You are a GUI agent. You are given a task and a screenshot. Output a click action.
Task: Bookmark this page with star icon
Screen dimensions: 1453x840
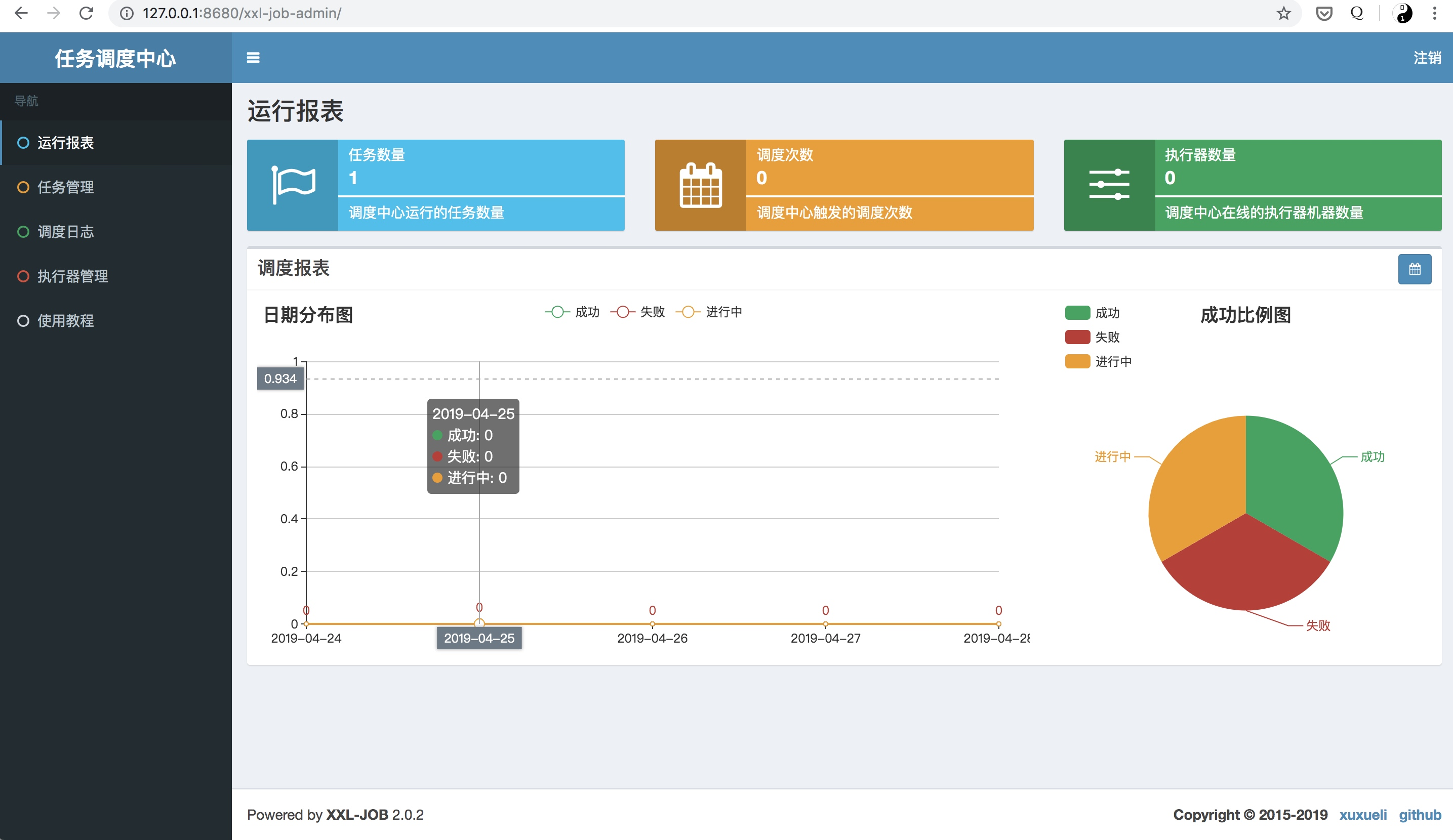point(1283,13)
